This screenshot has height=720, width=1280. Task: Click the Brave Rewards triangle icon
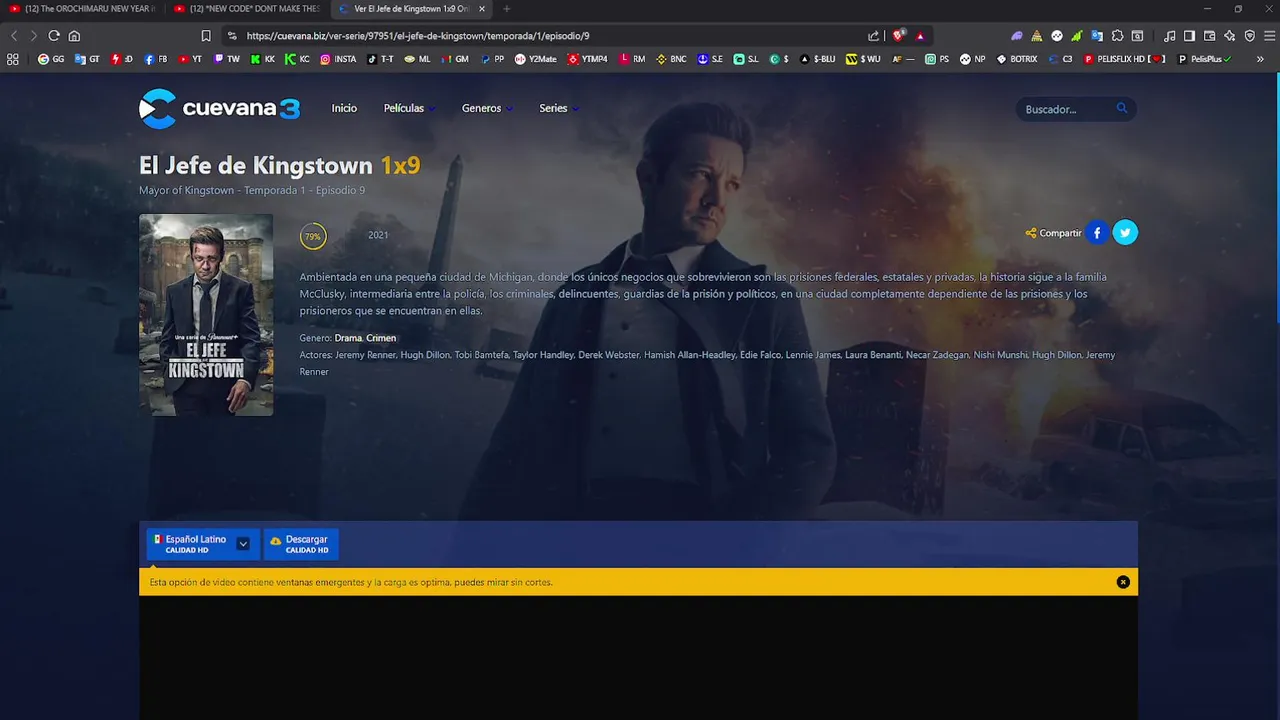tap(920, 35)
